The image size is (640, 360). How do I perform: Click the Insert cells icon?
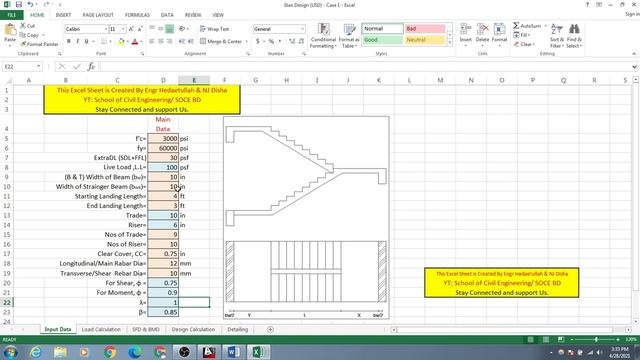(465, 30)
